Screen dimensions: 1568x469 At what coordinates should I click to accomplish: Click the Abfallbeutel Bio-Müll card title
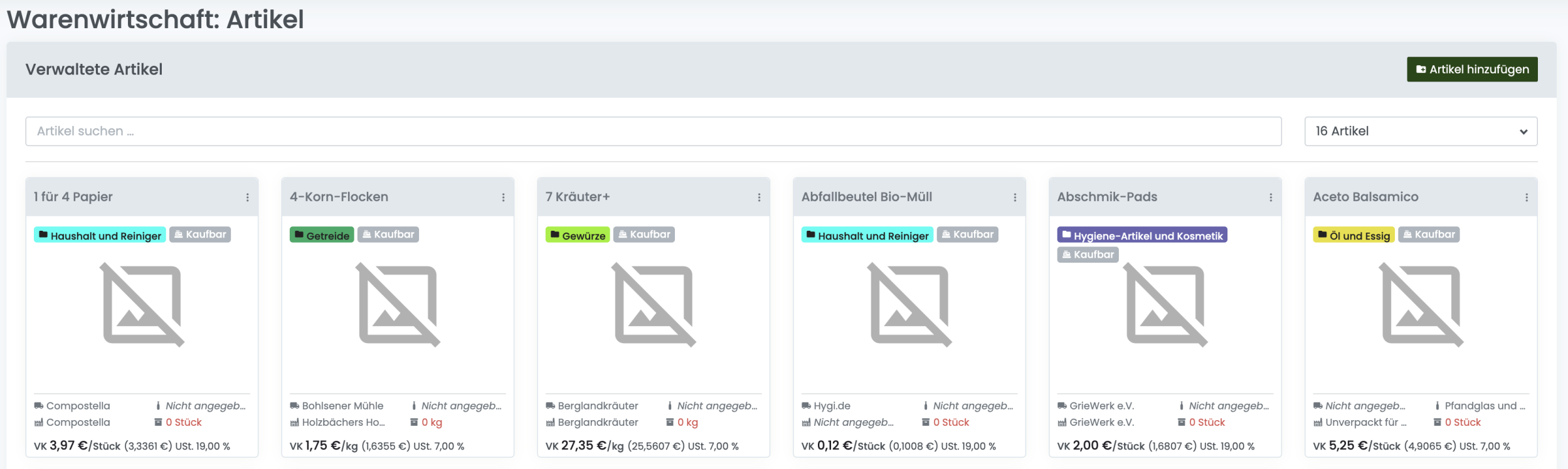point(867,197)
